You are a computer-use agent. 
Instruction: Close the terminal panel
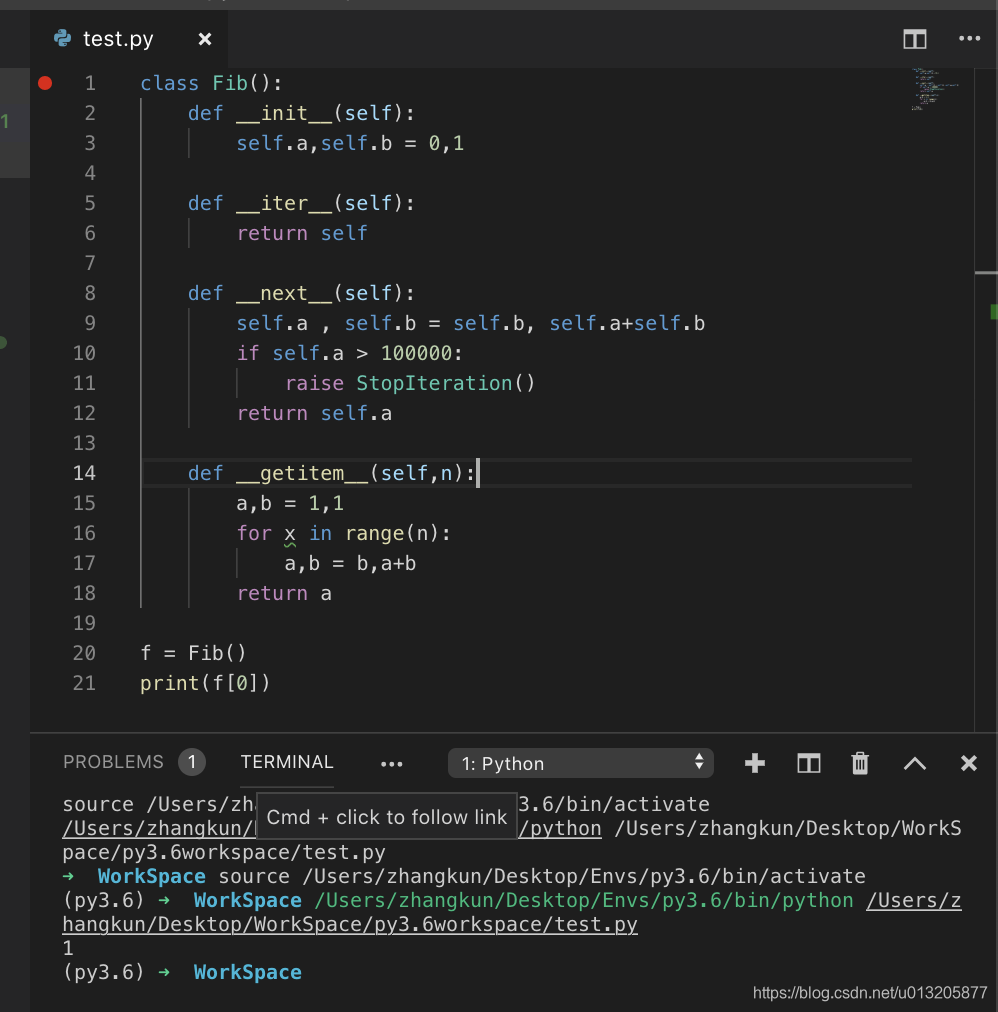968,764
